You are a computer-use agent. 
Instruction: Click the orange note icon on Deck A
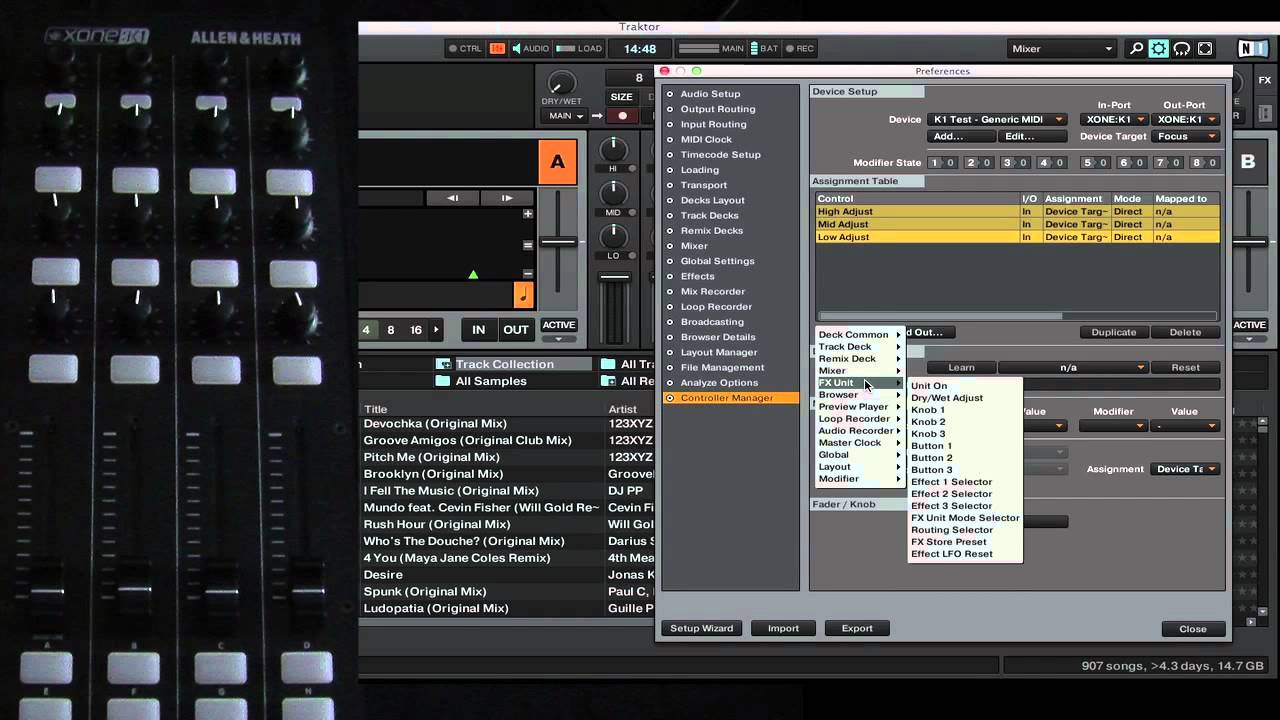[524, 295]
